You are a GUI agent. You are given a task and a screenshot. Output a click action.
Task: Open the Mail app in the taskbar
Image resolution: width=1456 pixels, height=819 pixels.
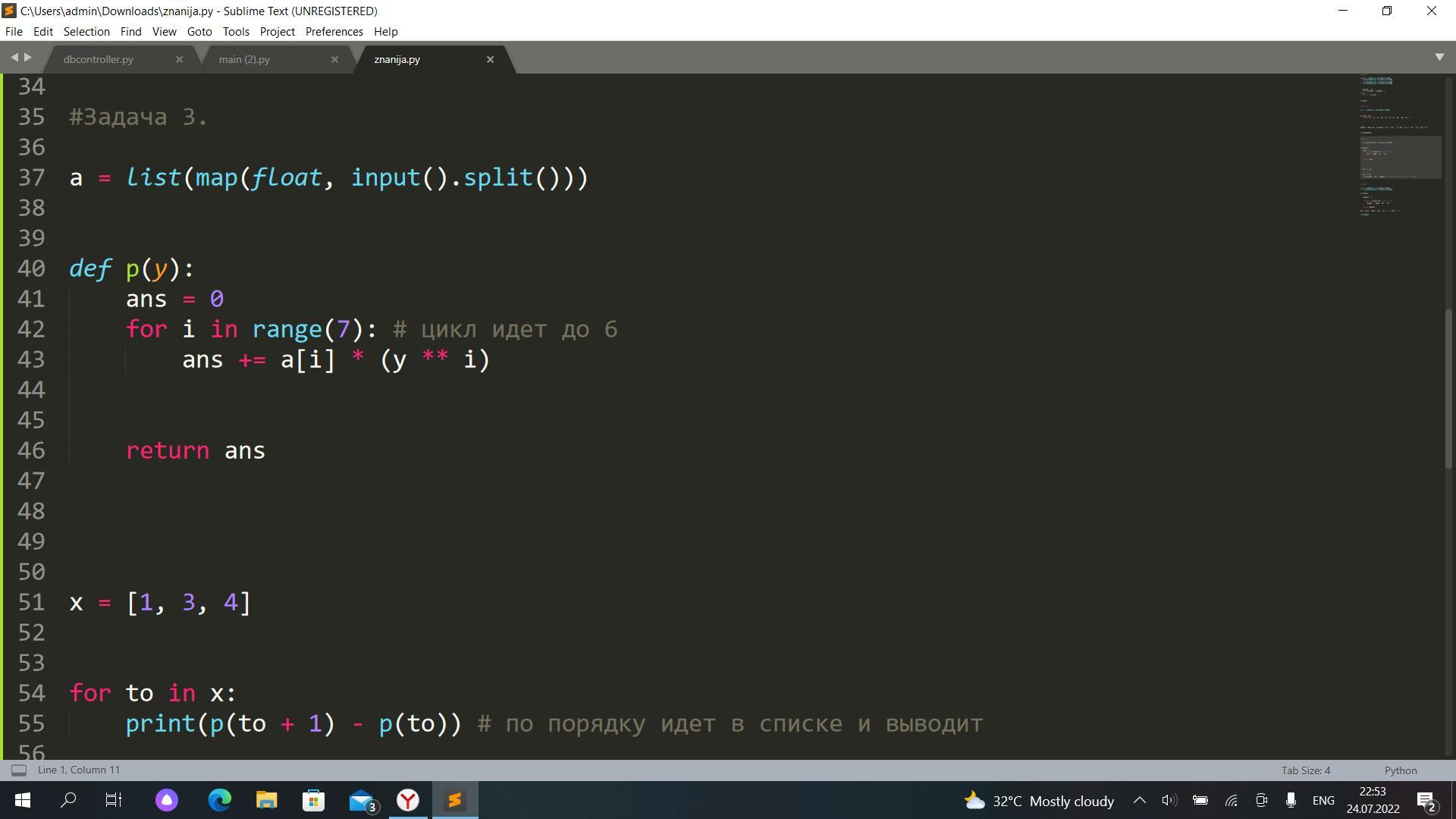coord(362,801)
